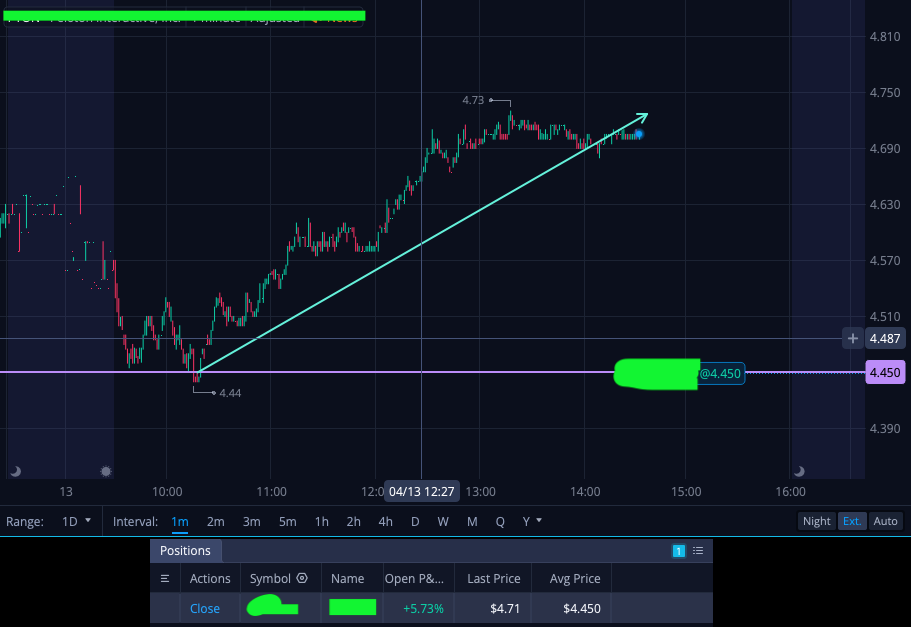Close the open position
This screenshot has width=911, height=627.
click(x=205, y=608)
